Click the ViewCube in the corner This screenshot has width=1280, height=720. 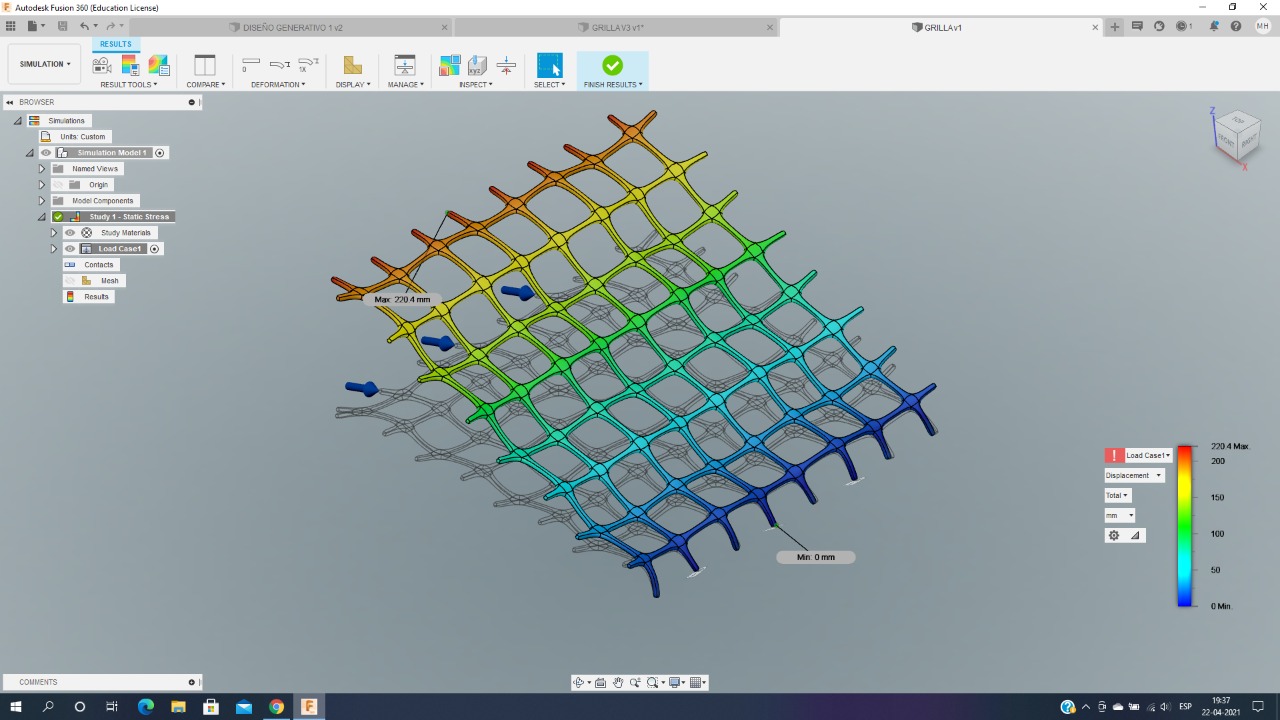[1236, 133]
